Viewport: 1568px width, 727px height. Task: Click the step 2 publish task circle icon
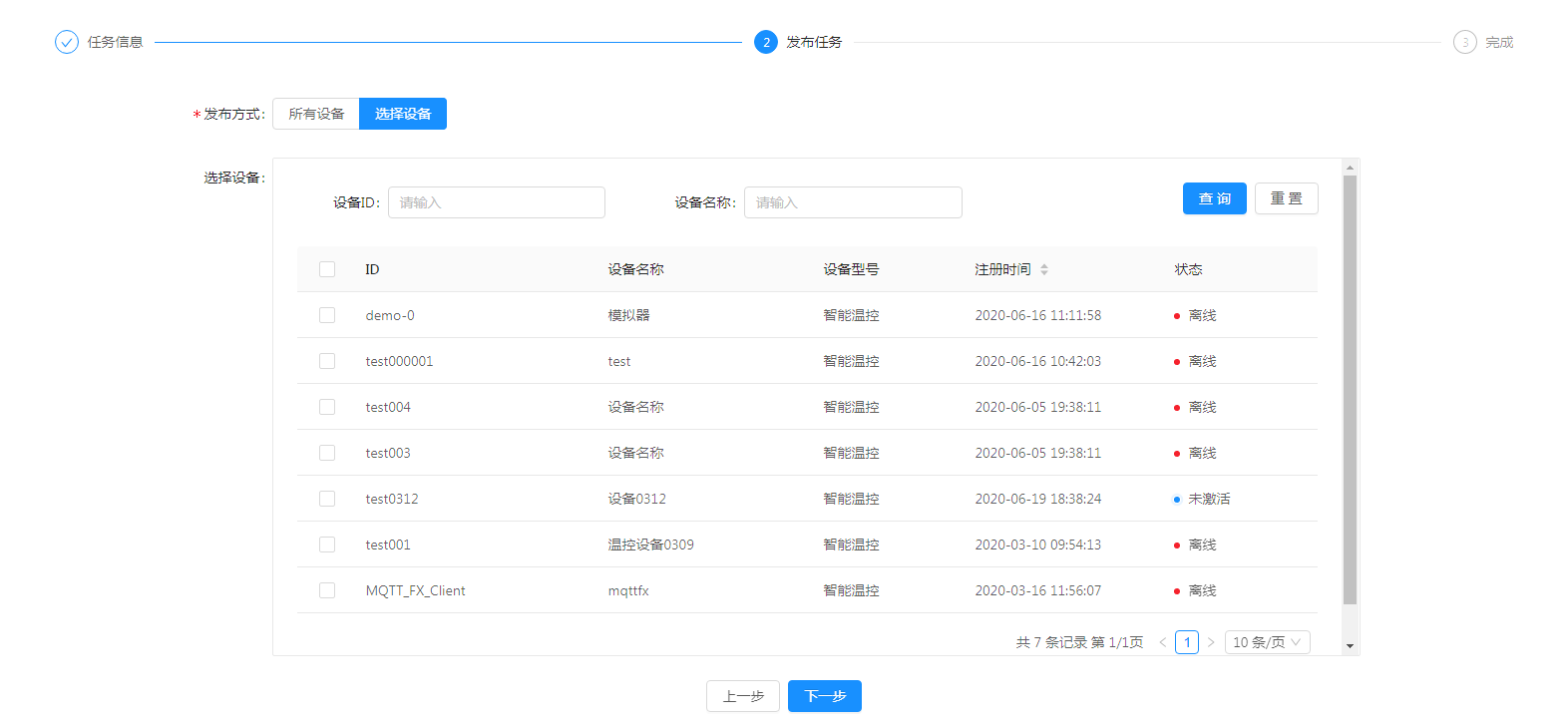766,42
